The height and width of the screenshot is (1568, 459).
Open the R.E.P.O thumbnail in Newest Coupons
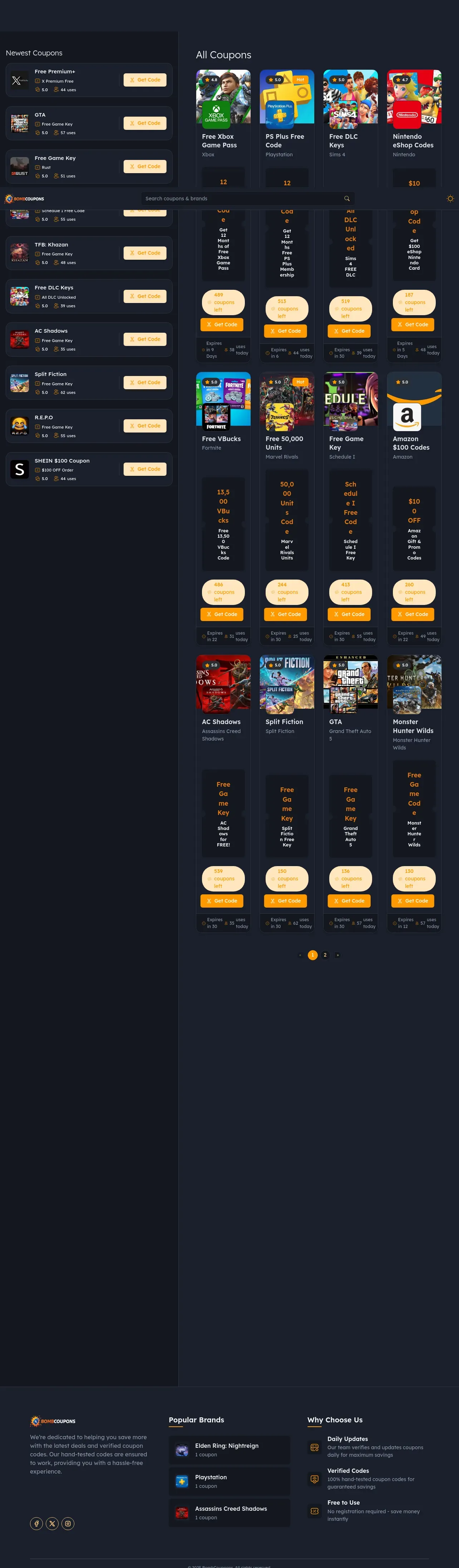[x=19, y=426]
